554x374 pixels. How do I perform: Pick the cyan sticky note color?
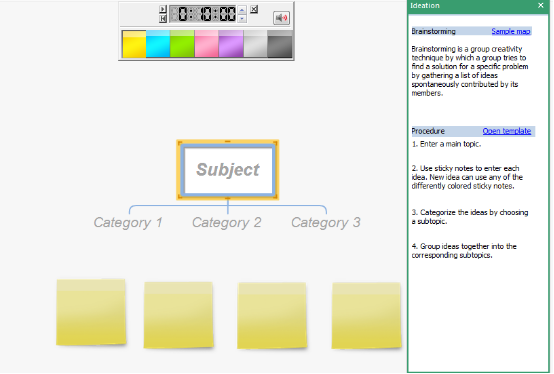[158, 44]
